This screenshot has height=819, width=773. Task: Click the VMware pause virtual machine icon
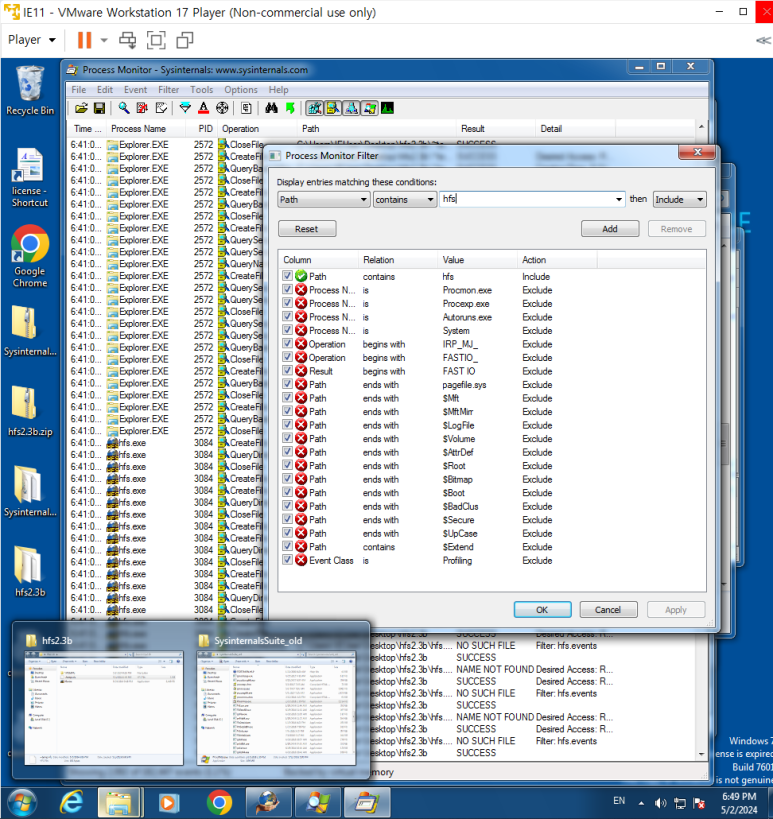pos(85,40)
